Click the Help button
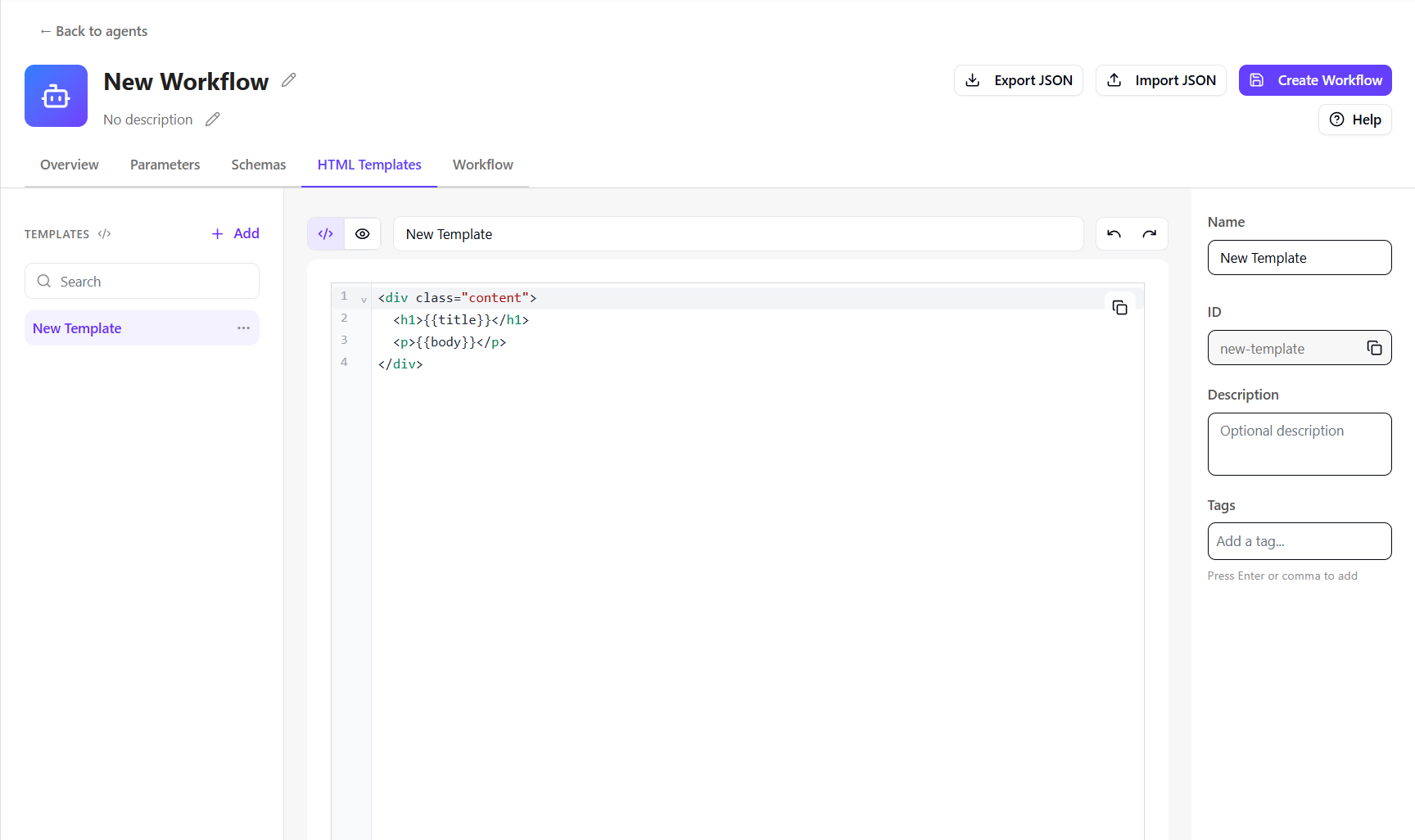Viewport: 1415px width, 840px height. (x=1354, y=120)
